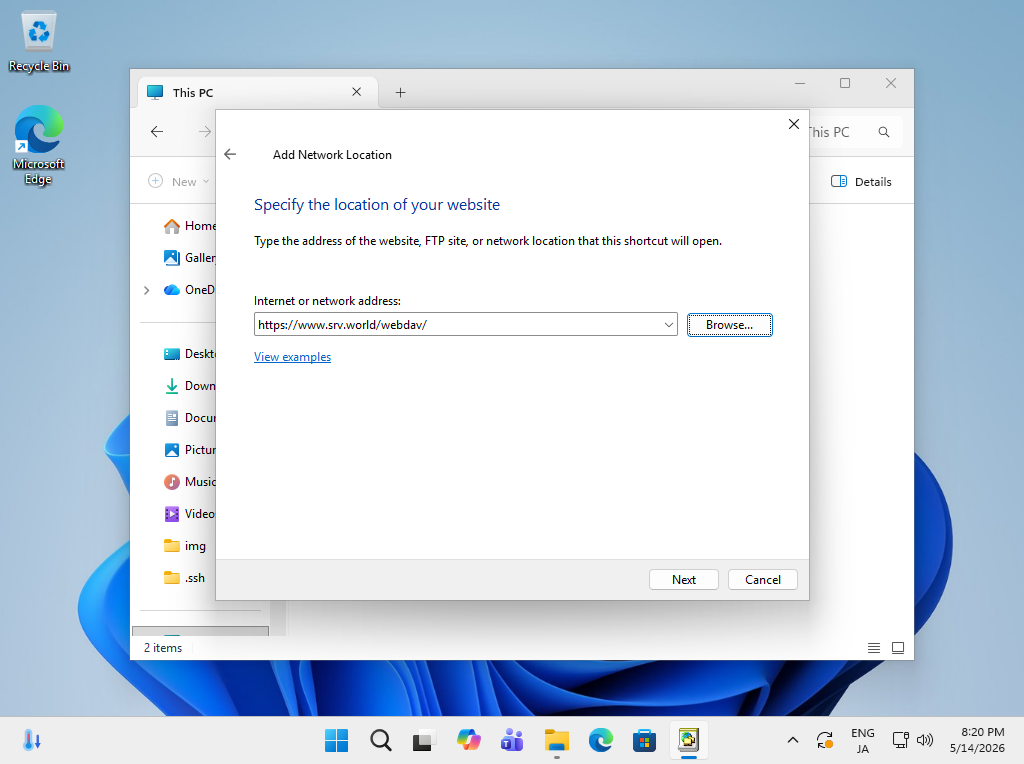This screenshot has width=1024, height=764.
Task: Open the network address history dropdown
Action: [x=669, y=325]
